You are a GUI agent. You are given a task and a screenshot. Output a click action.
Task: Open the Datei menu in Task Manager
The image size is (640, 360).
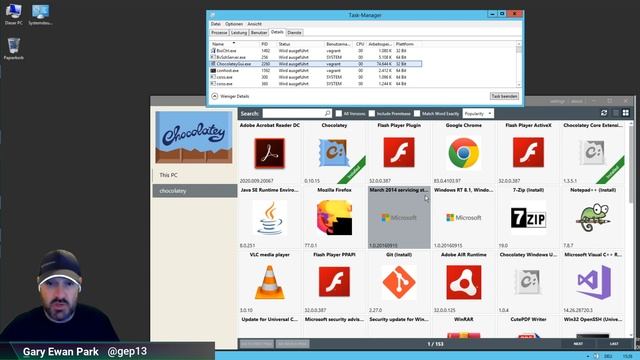216,24
